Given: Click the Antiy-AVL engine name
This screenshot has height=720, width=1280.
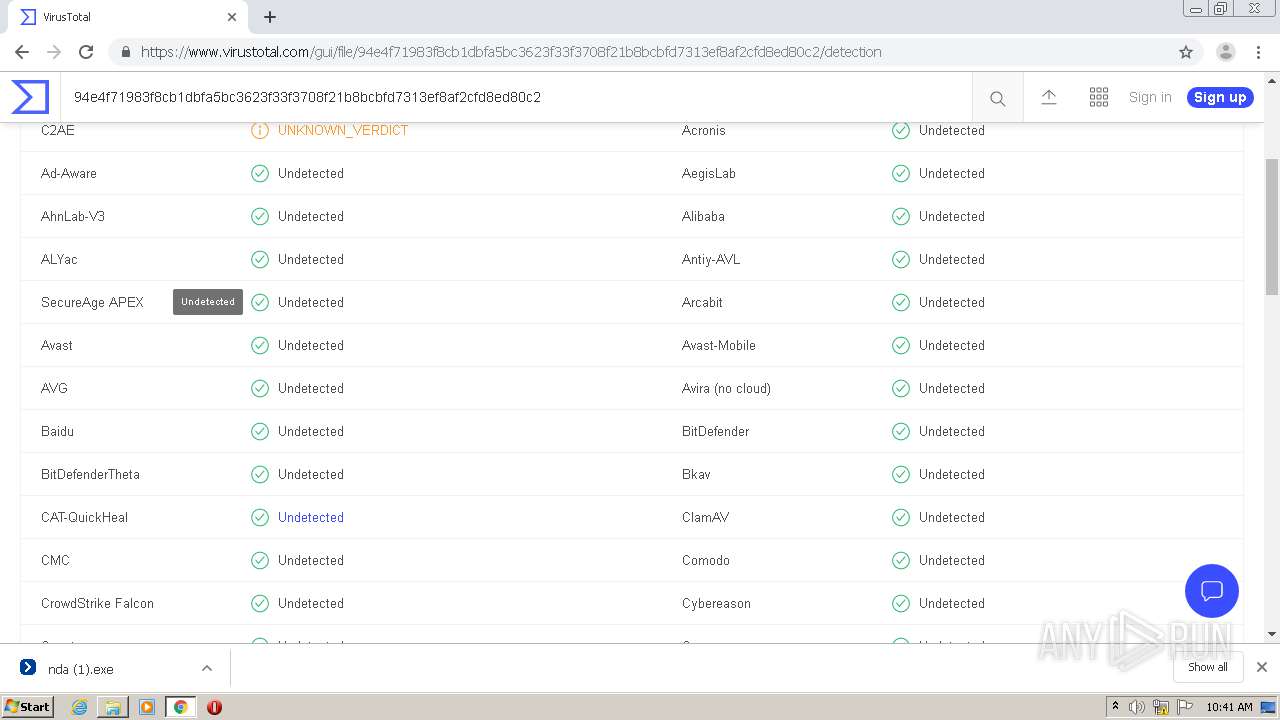Looking at the screenshot, I should pos(711,259).
